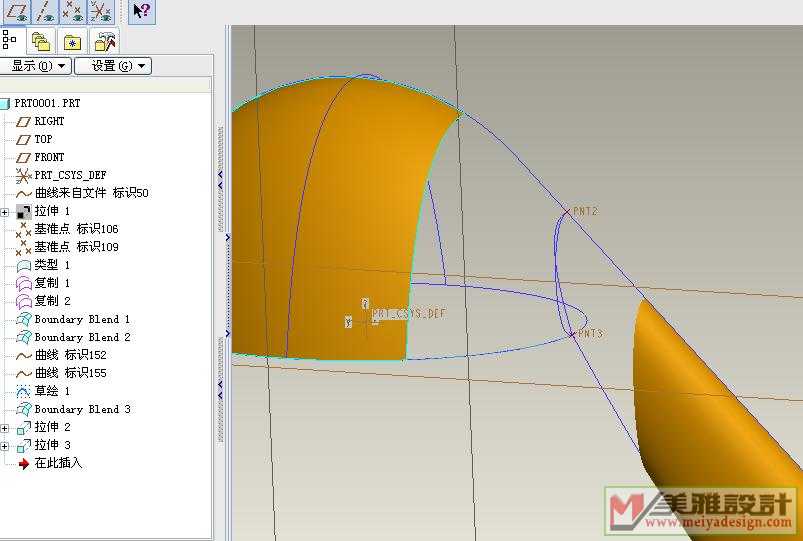
Task: Click the PNT2 datum point in viewport
Action: (568, 211)
